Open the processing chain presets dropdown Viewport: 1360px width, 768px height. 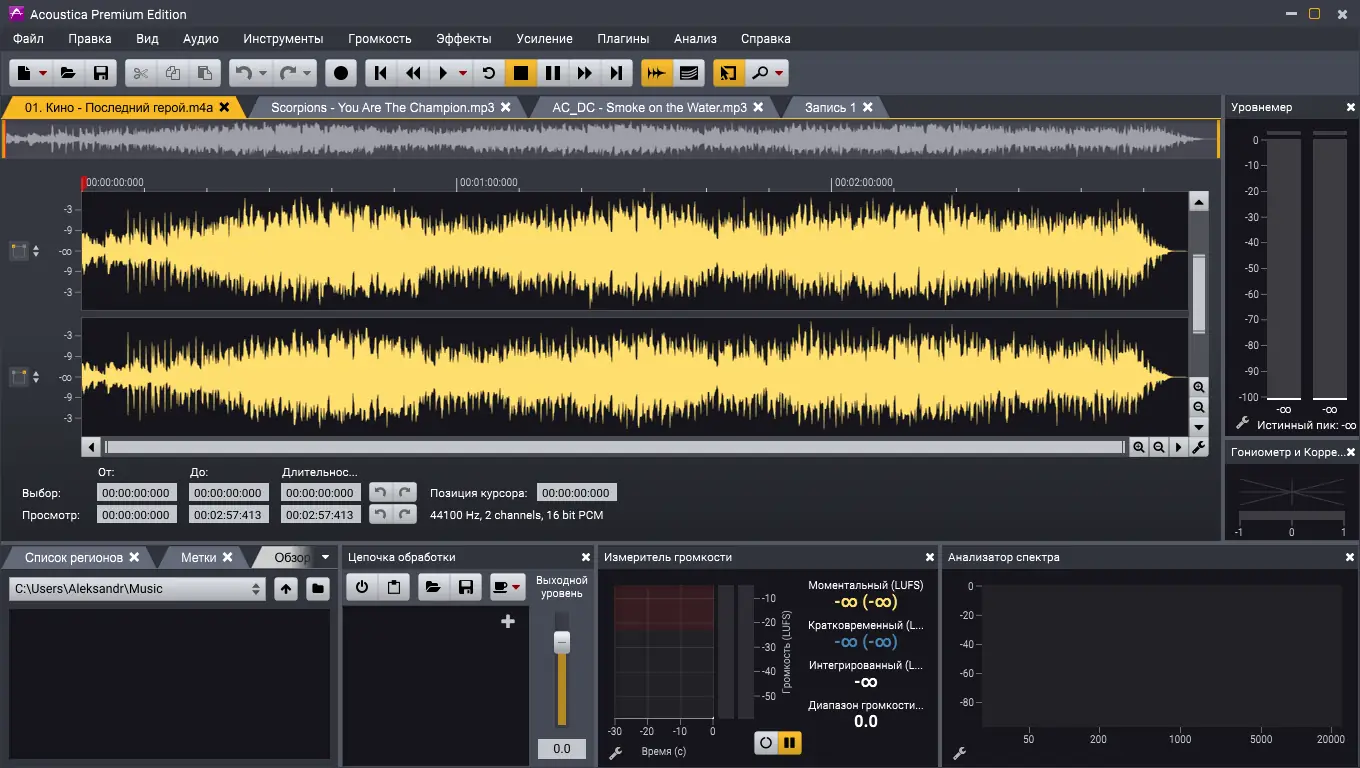pyautogui.click(x=508, y=588)
